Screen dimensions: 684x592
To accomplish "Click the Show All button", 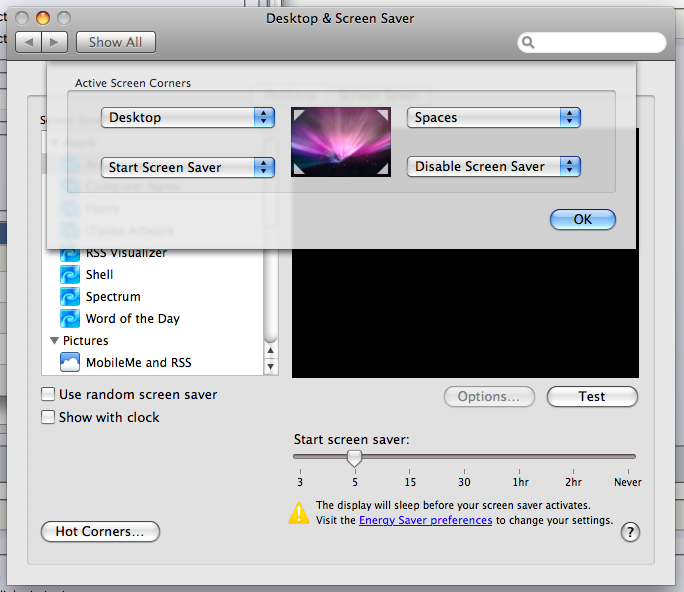I will coord(116,42).
